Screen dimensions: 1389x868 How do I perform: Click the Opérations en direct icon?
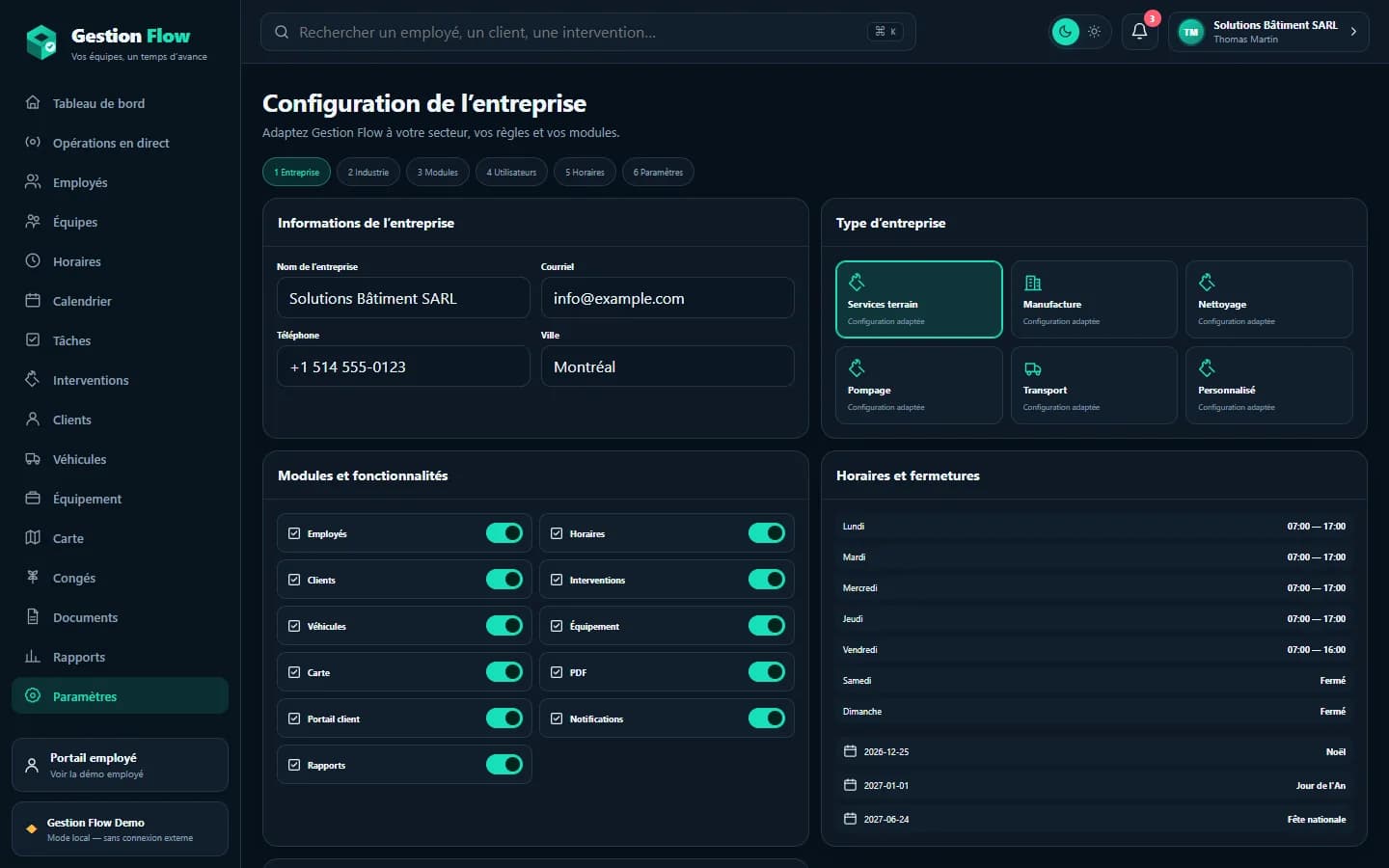coord(33,142)
